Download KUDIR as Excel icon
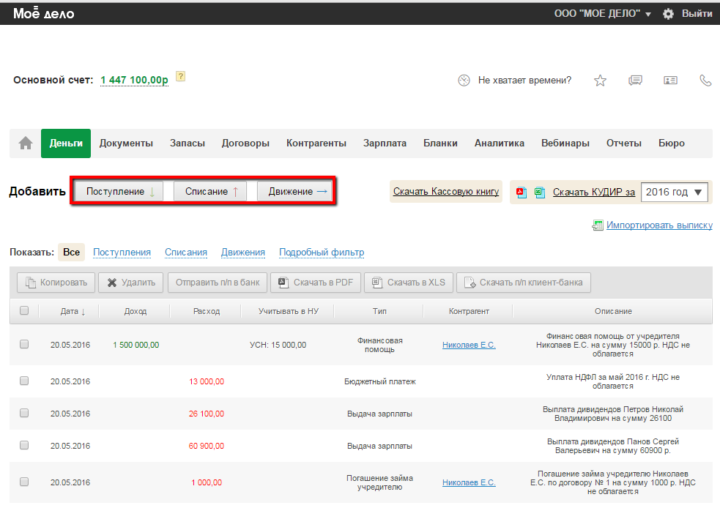720x508 pixels. pyautogui.click(x=539, y=192)
